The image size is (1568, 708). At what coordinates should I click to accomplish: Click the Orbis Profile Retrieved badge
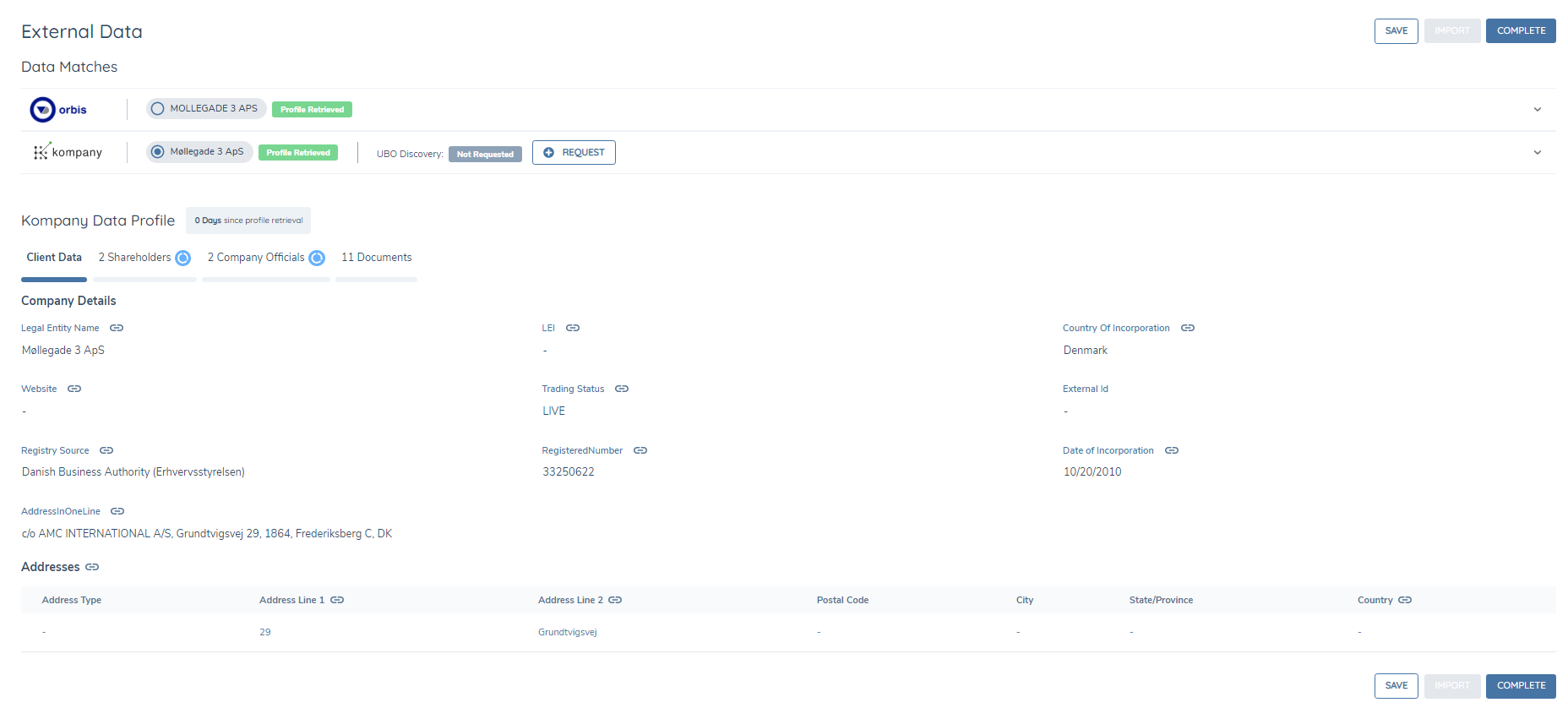click(312, 110)
